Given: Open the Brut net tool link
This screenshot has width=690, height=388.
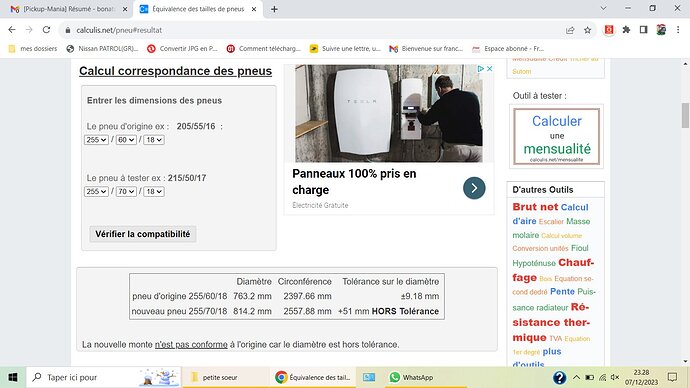Looking at the screenshot, I should point(535,207).
